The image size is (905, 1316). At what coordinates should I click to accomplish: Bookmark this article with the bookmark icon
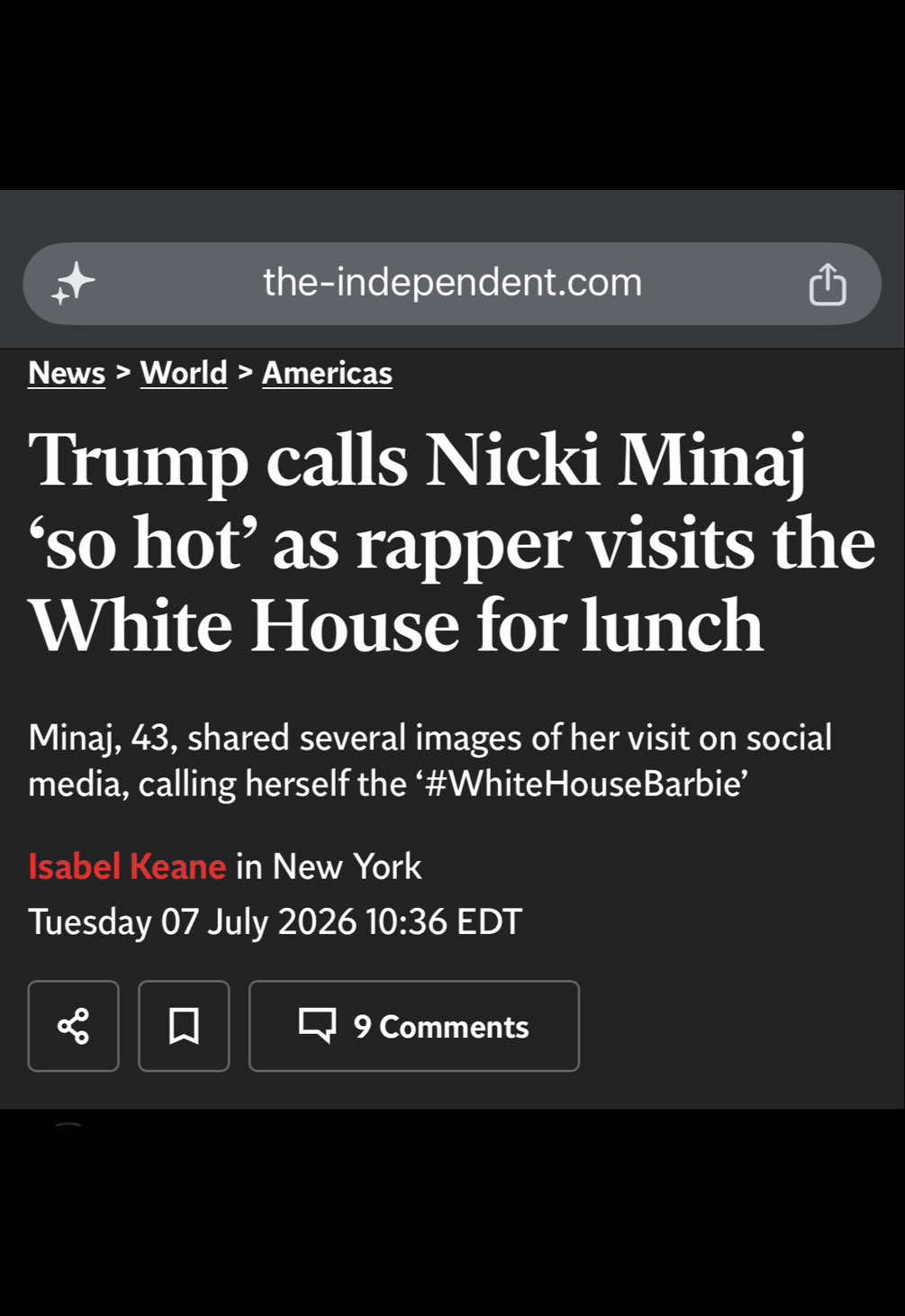(x=184, y=1026)
